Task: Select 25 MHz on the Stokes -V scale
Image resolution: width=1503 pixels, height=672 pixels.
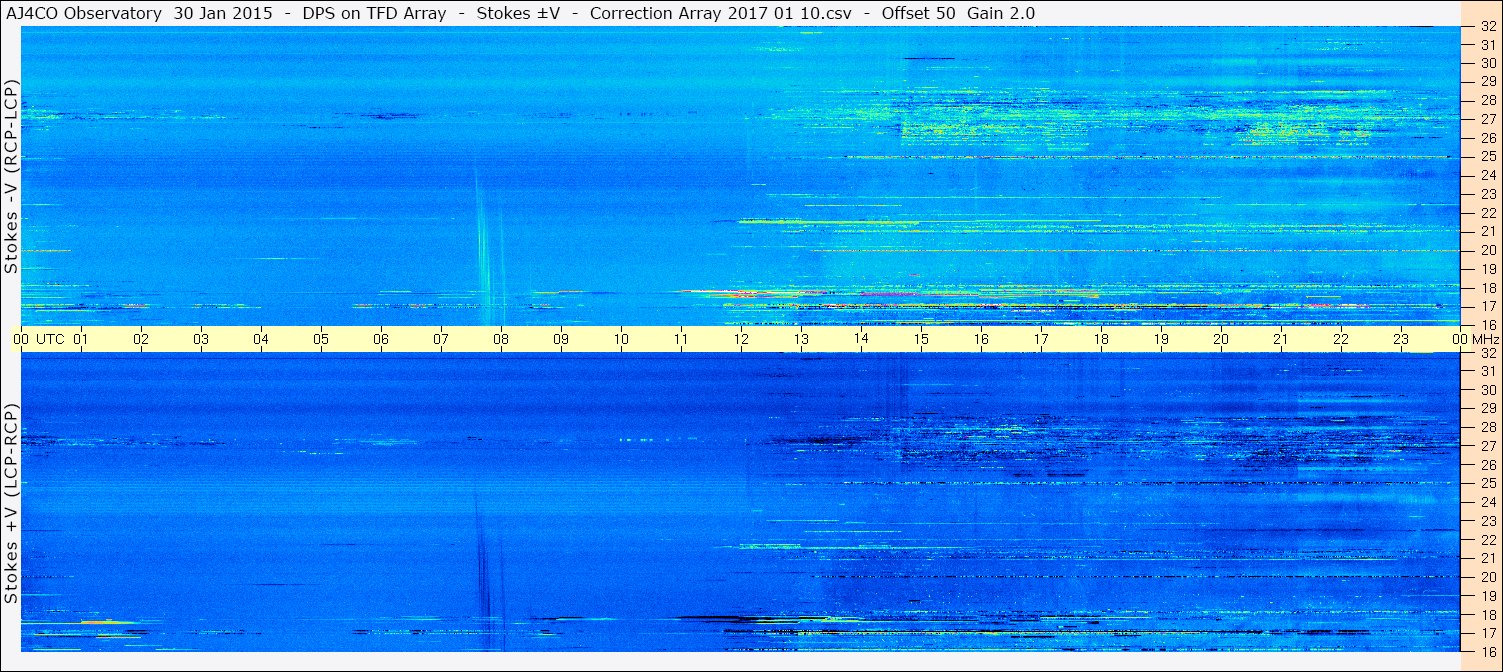Action: click(x=1487, y=156)
